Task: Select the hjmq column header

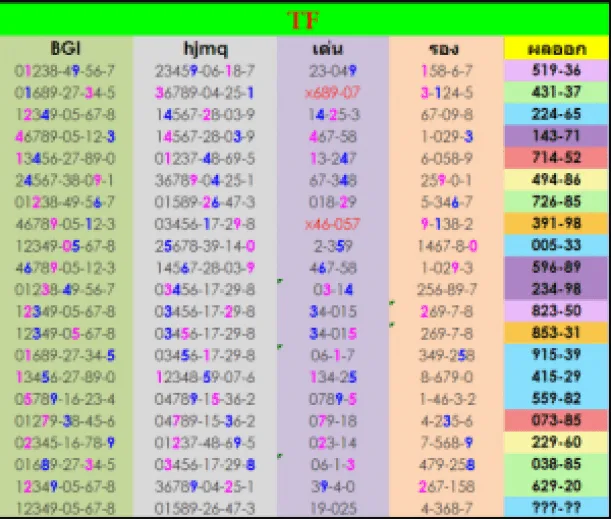Action: tap(205, 49)
